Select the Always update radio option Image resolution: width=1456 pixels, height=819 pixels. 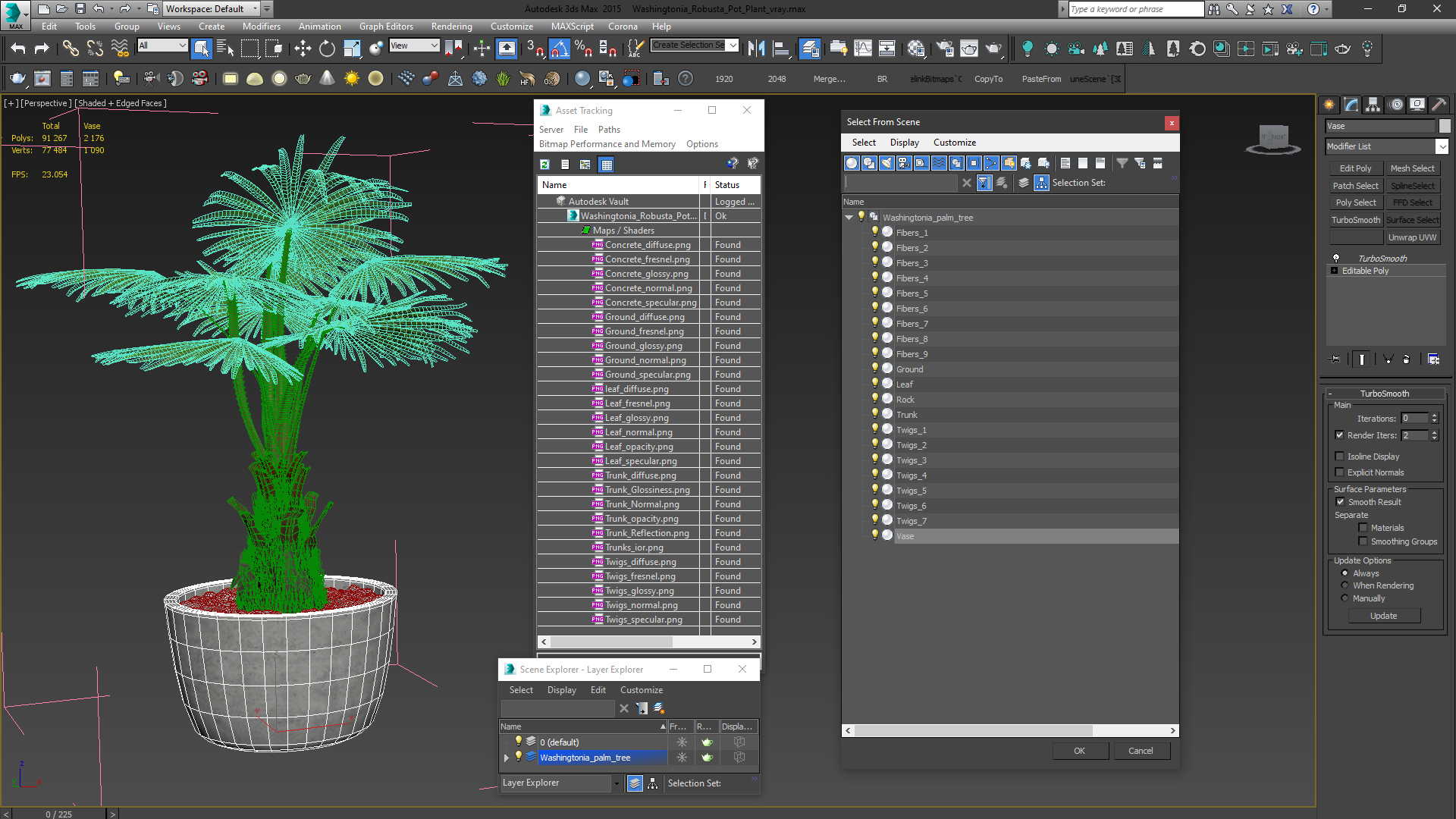coord(1345,573)
